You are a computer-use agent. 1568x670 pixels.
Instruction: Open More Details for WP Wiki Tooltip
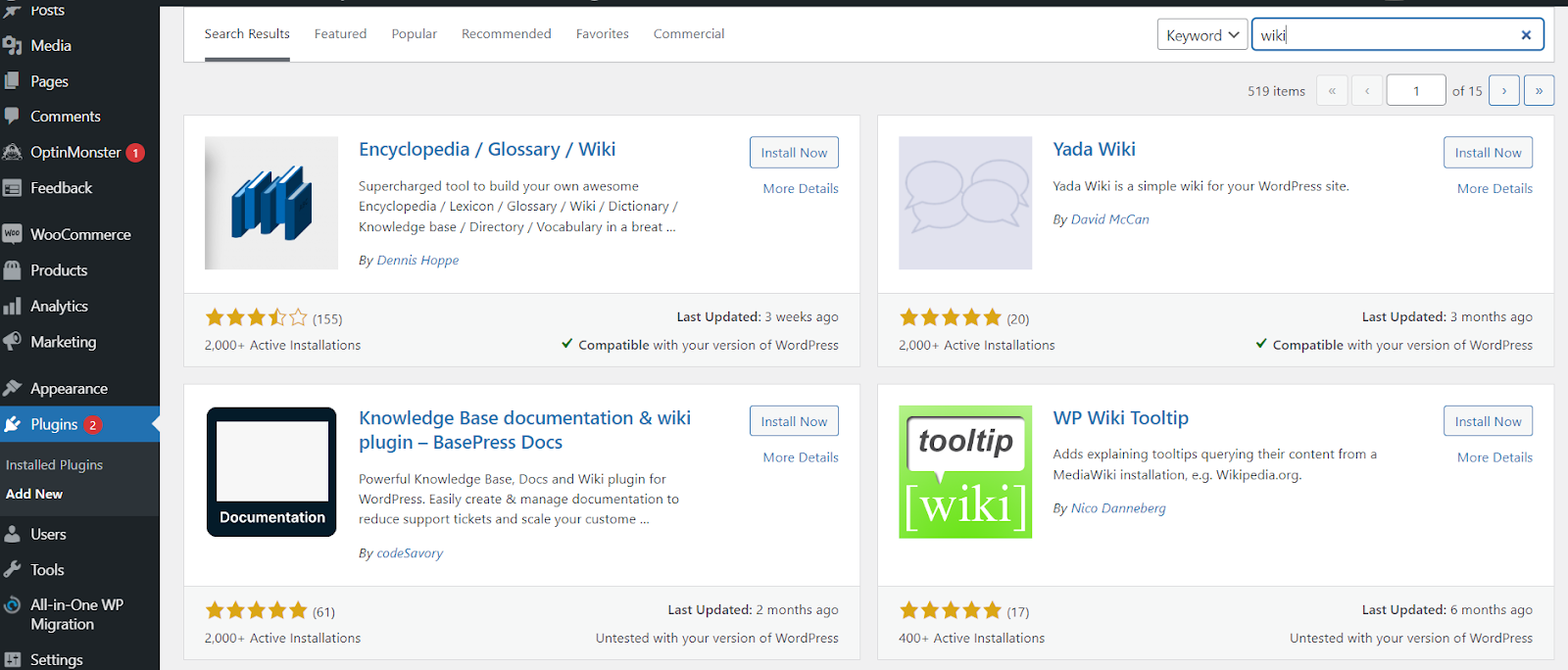(1494, 457)
